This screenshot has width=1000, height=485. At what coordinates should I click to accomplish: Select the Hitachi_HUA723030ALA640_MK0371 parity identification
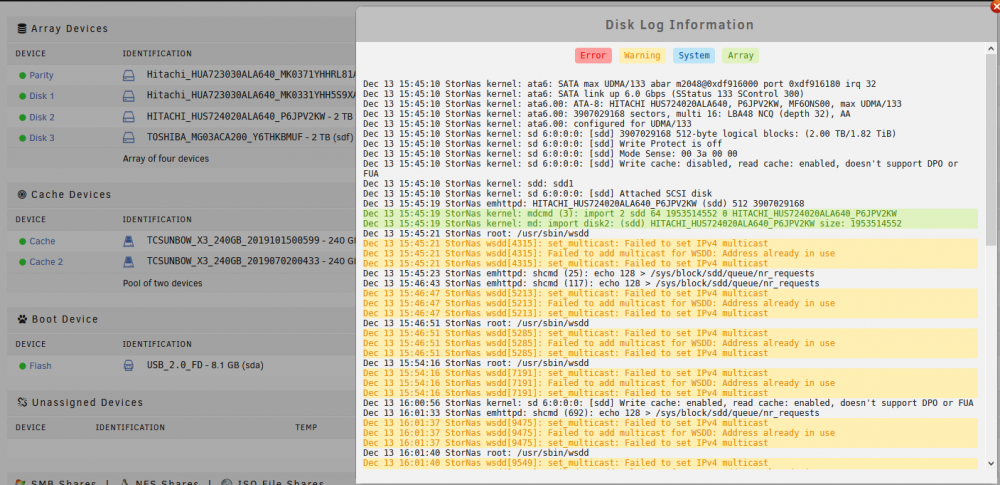[251, 75]
